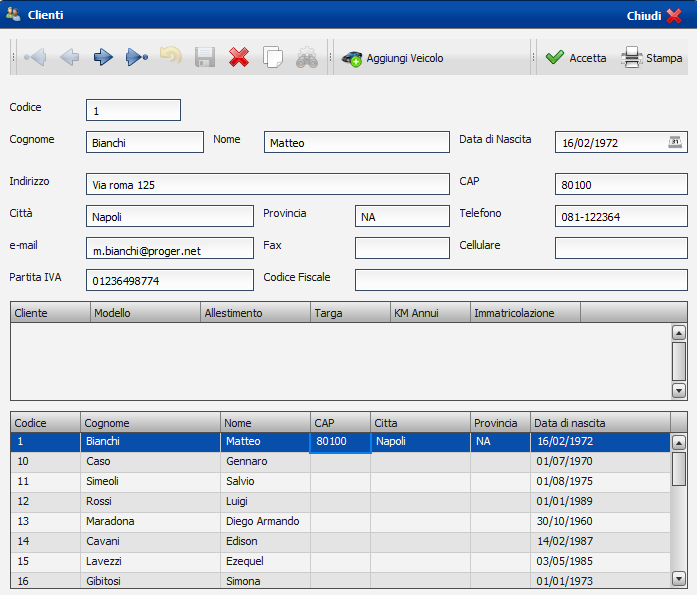Click the Targa column header
Screen dimensions: 697x595
351,313
